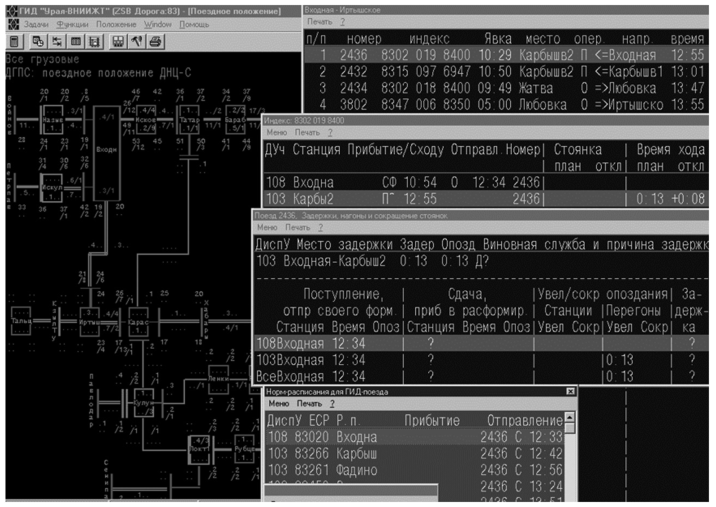Open the Помощь menu

point(194,23)
